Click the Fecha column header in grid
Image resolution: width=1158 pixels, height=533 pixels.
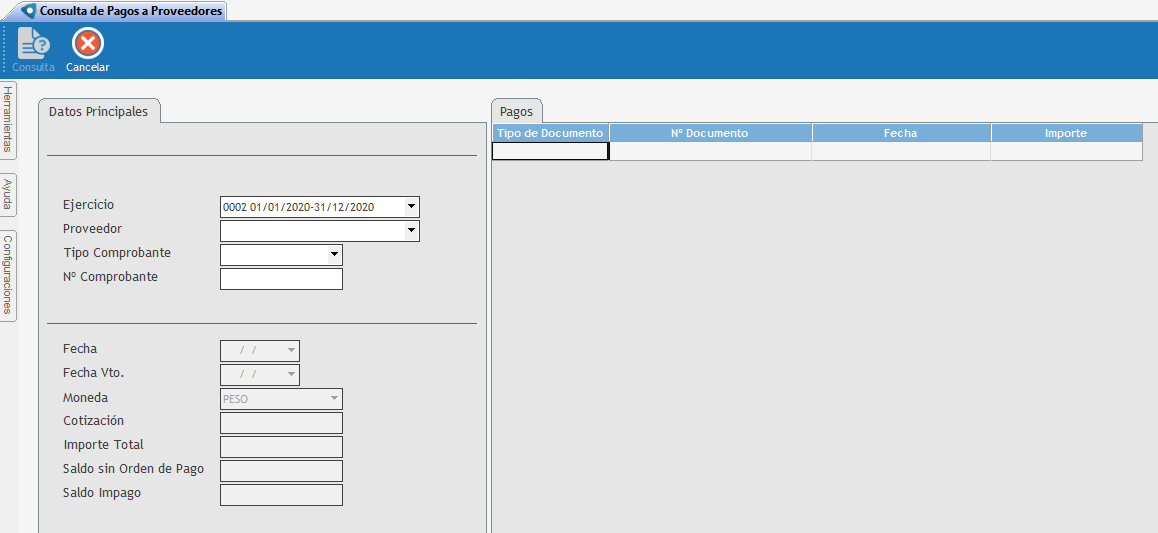pyautogui.click(x=900, y=133)
